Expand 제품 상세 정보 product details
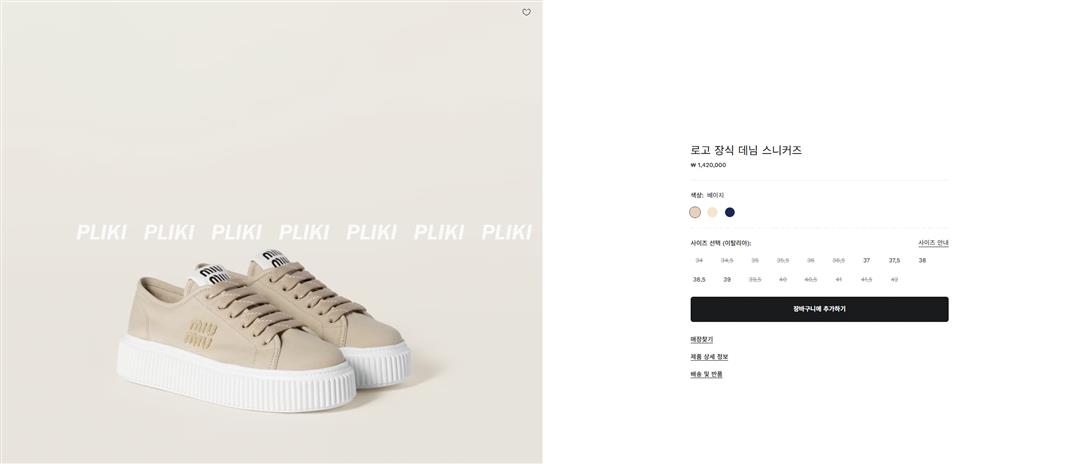Image resolution: width=1080 pixels, height=464 pixels. (x=709, y=357)
